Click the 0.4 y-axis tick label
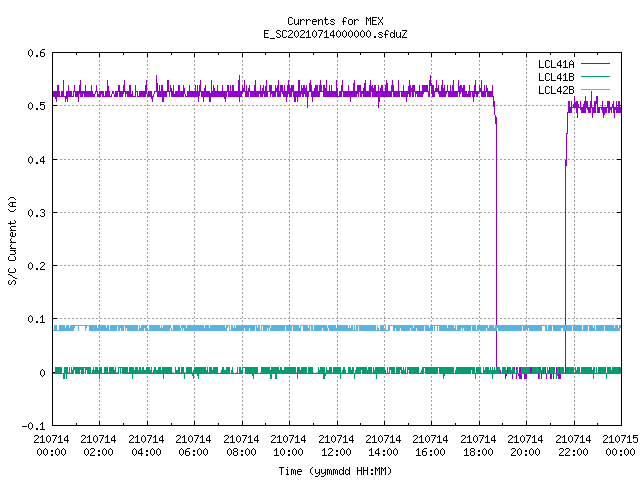The image size is (640, 480). click(36, 160)
